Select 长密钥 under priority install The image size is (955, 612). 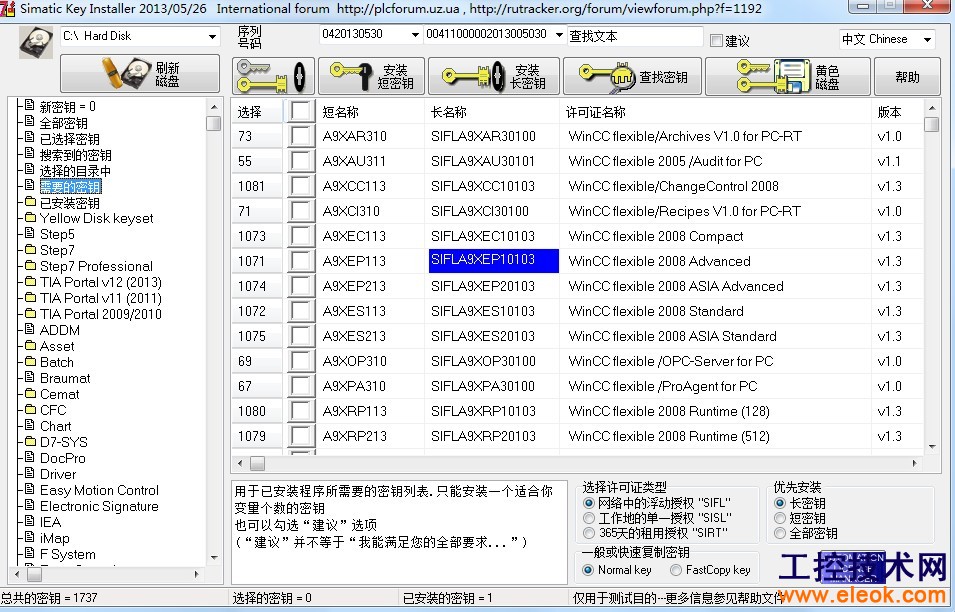point(780,503)
